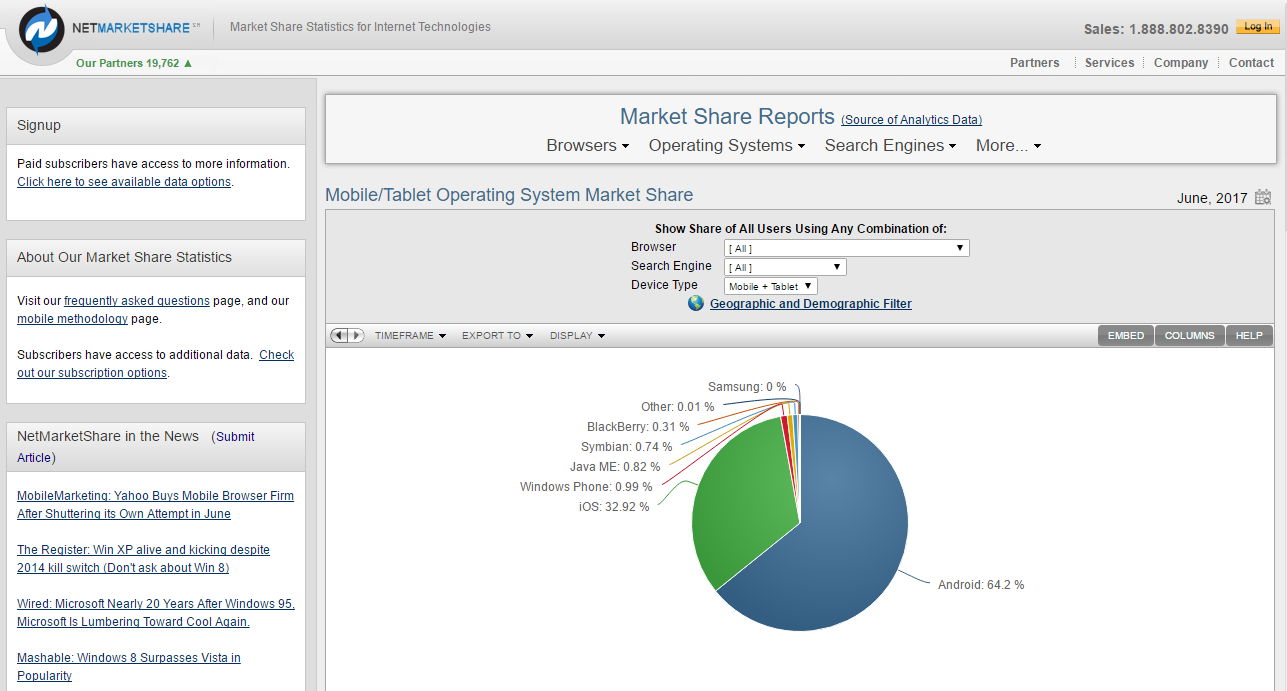Click the green partners up-arrow indicator
1287x691 pixels.
click(x=188, y=63)
